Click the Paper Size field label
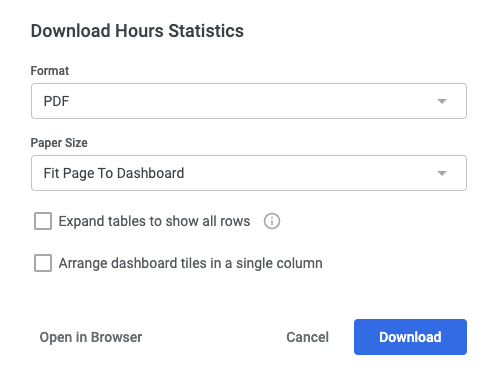 (59, 143)
